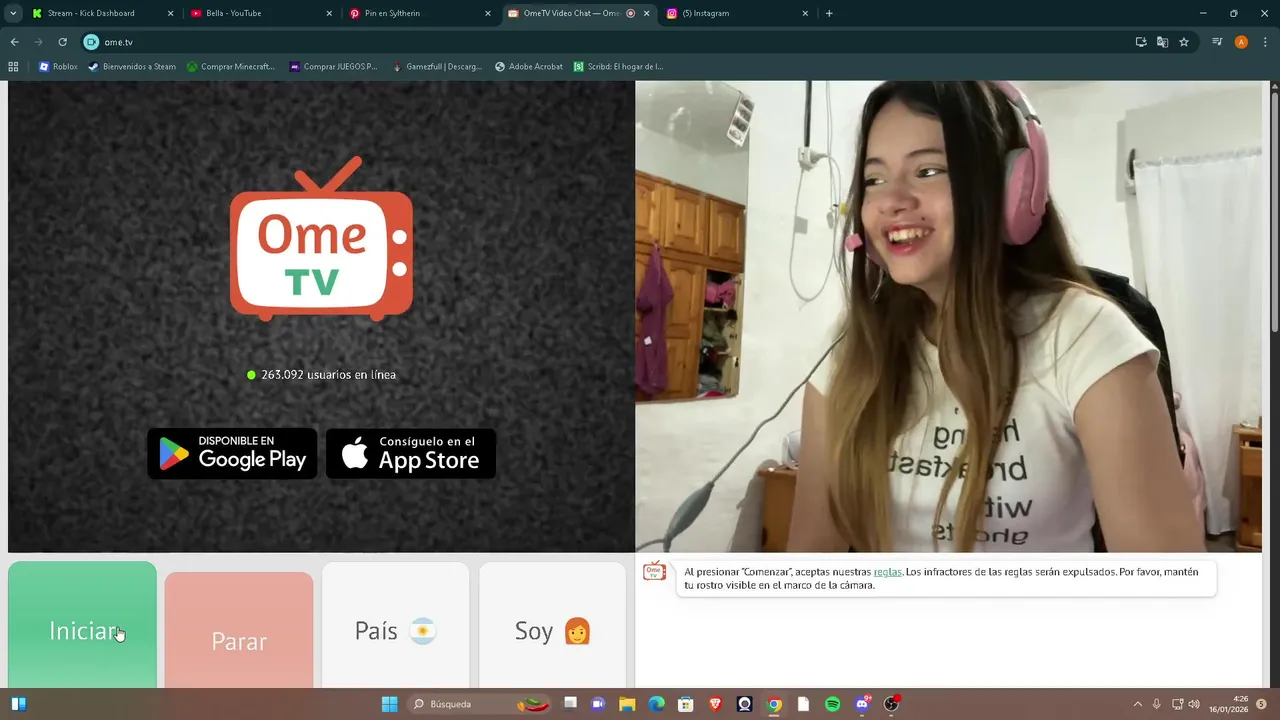This screenshot has height=720, width=1280.
Task: Open Spotify from the taskbar
Action: click(x=832, y=704)
